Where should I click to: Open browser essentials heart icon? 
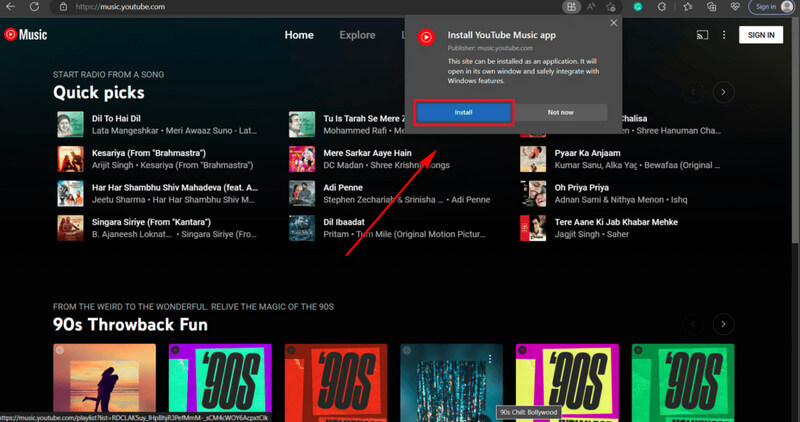735,7
